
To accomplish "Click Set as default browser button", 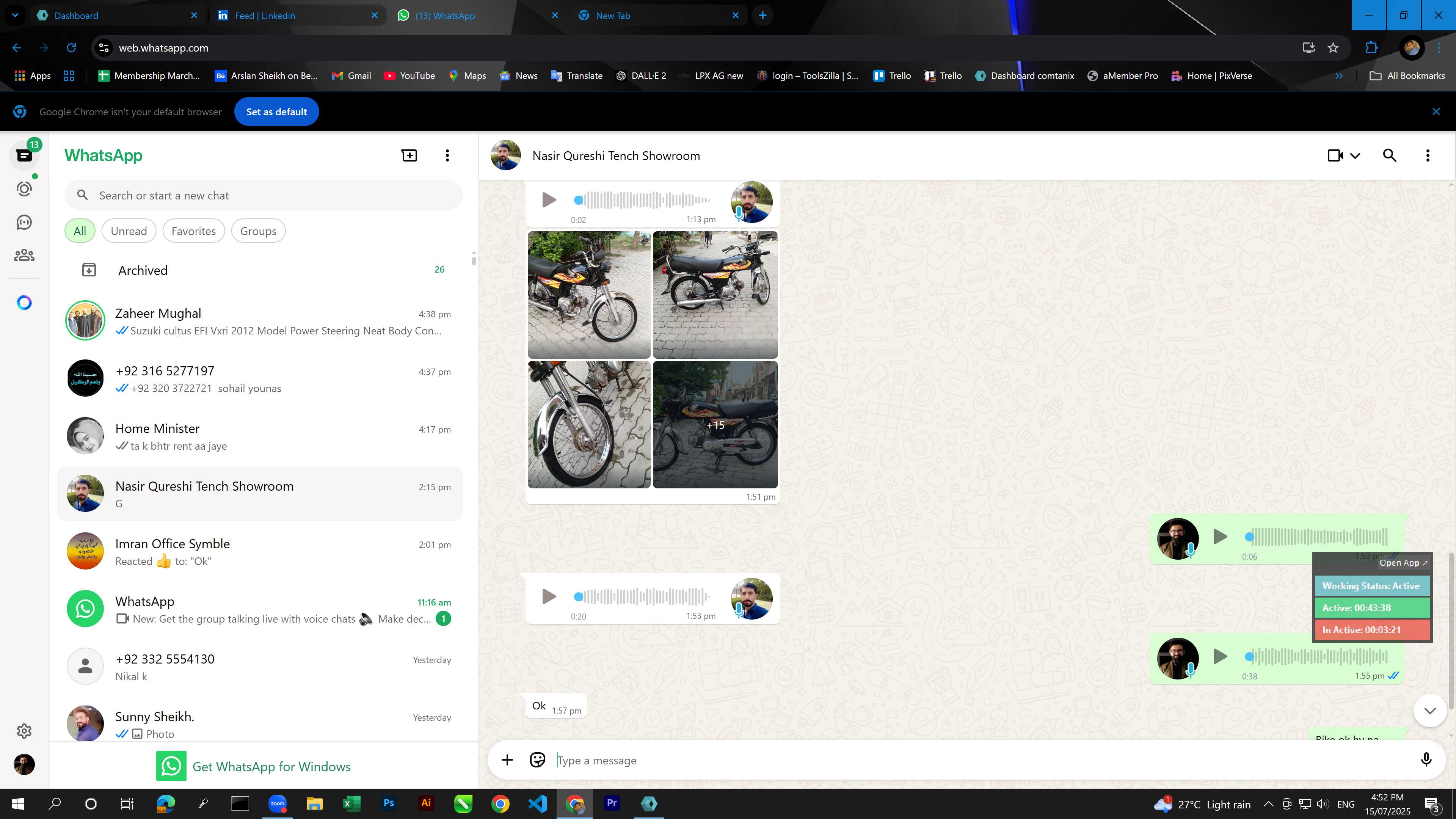I will [276, 112].
